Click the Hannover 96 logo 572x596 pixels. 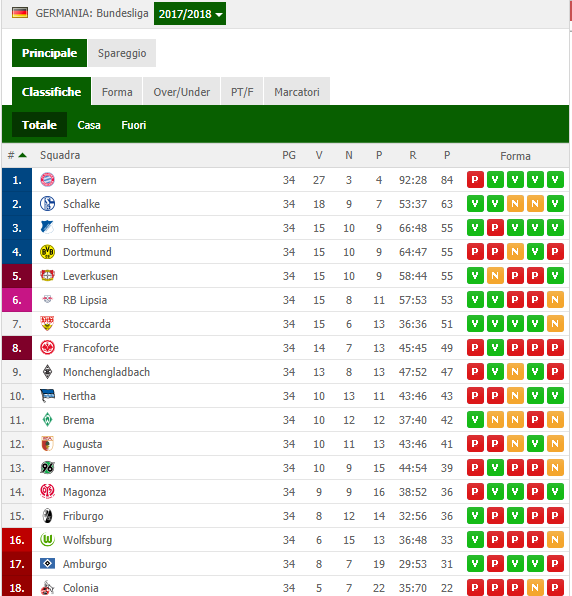[48, 468]
